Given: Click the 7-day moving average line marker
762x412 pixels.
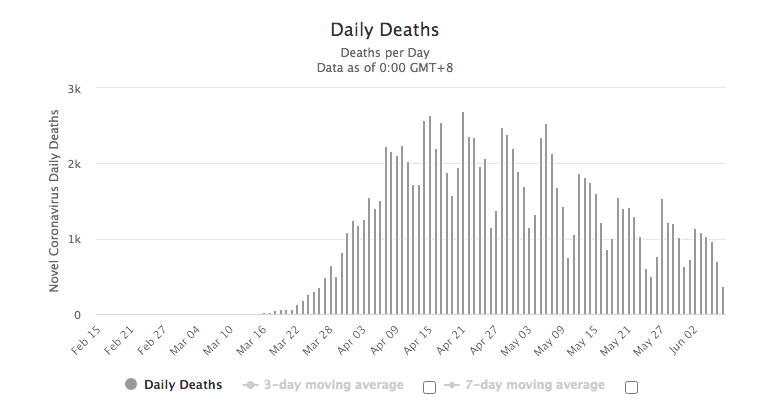Looking at the screenshot, I should (451, 385).
